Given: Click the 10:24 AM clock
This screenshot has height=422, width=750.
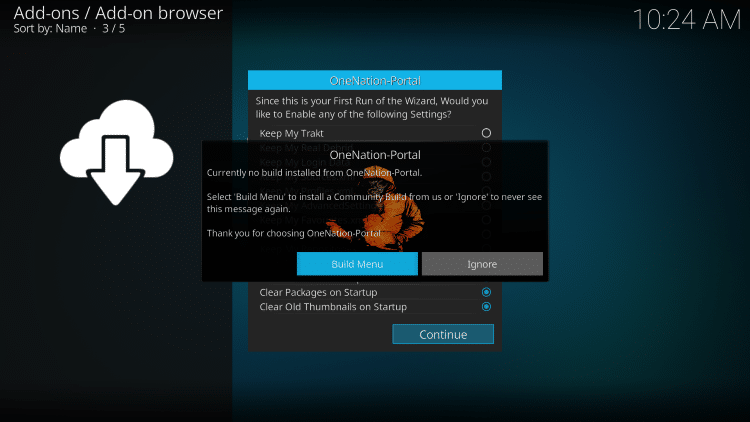Looking at the screenshot, I should [x=687, y=20].
